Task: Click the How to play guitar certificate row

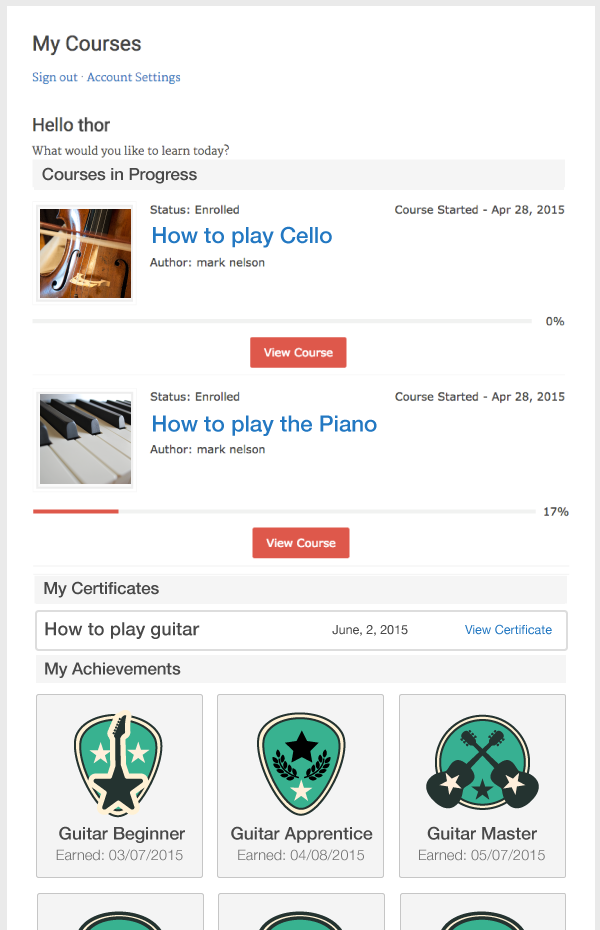Action: click(301, 630)
